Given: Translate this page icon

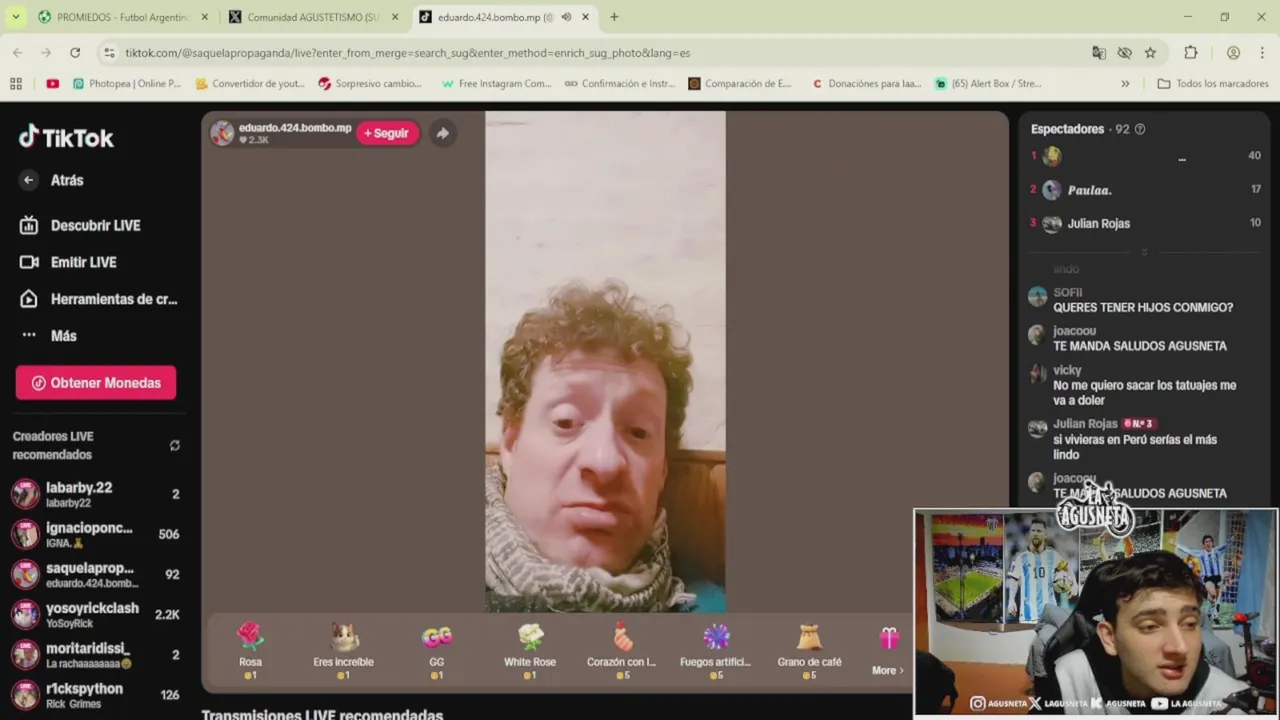Looking at the screenshot, I should 1099,53.
